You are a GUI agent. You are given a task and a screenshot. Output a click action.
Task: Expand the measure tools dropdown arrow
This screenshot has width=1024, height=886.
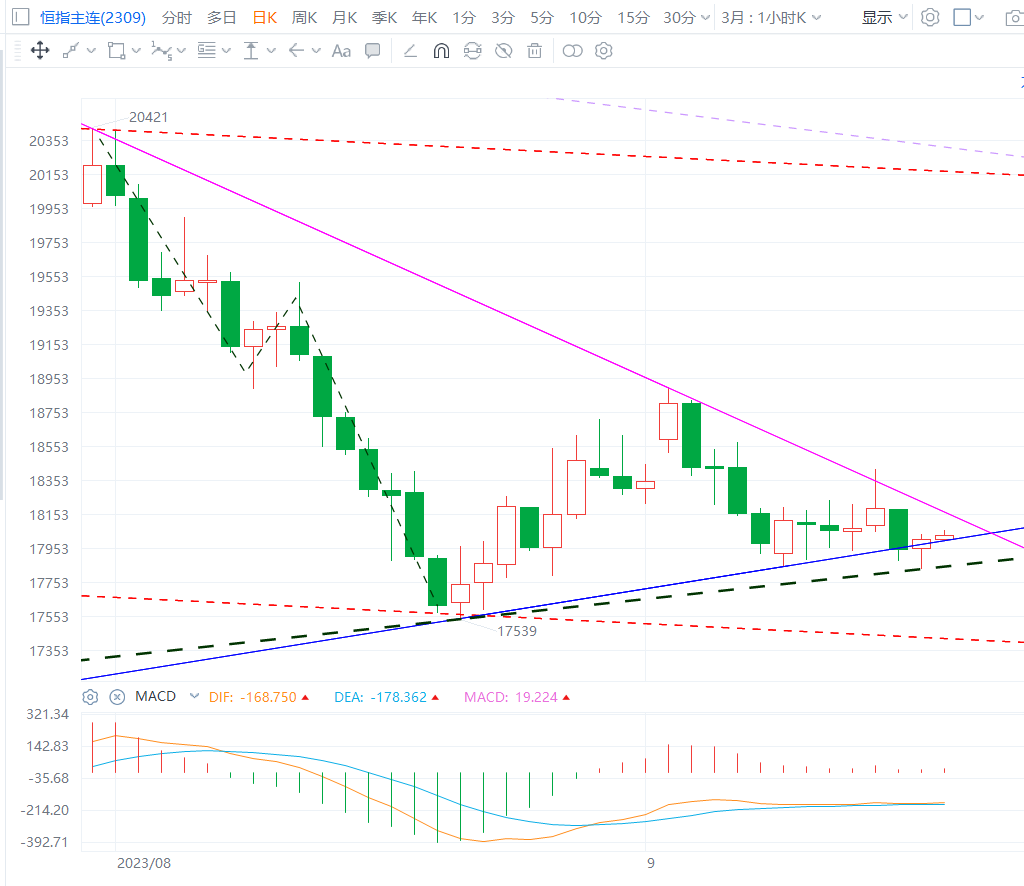271,50
